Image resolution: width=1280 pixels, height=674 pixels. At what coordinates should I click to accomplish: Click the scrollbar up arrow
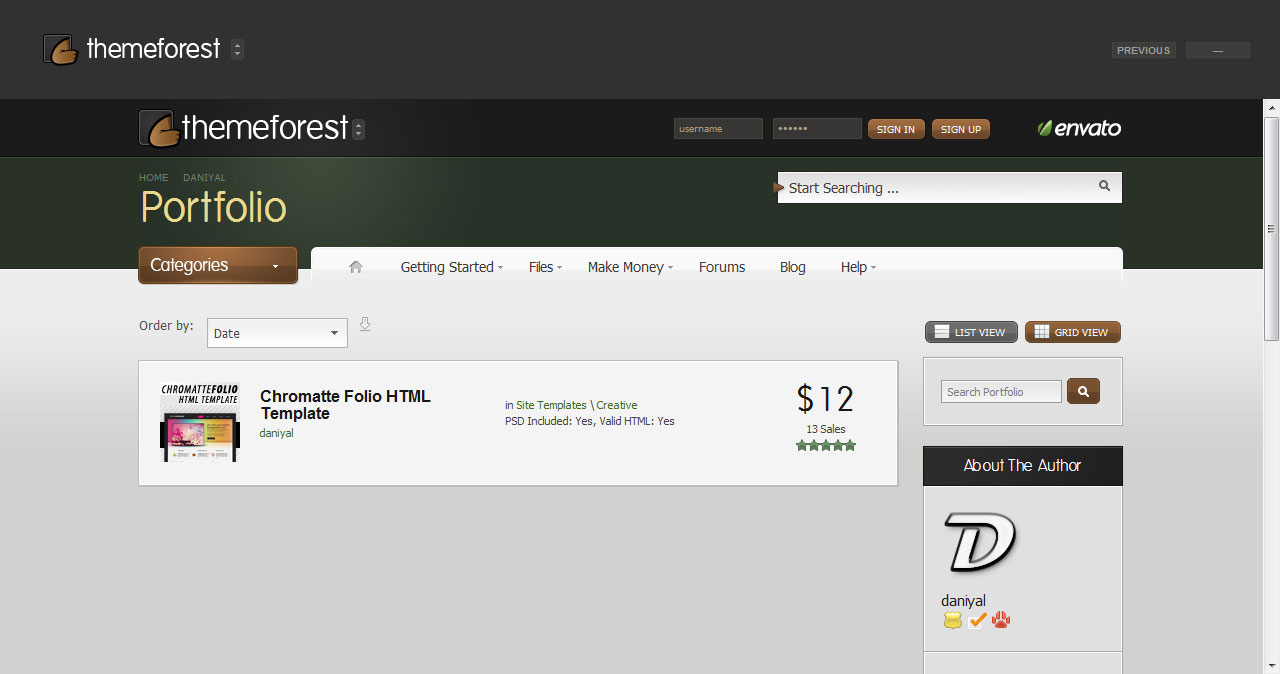tap(1272, 108)
